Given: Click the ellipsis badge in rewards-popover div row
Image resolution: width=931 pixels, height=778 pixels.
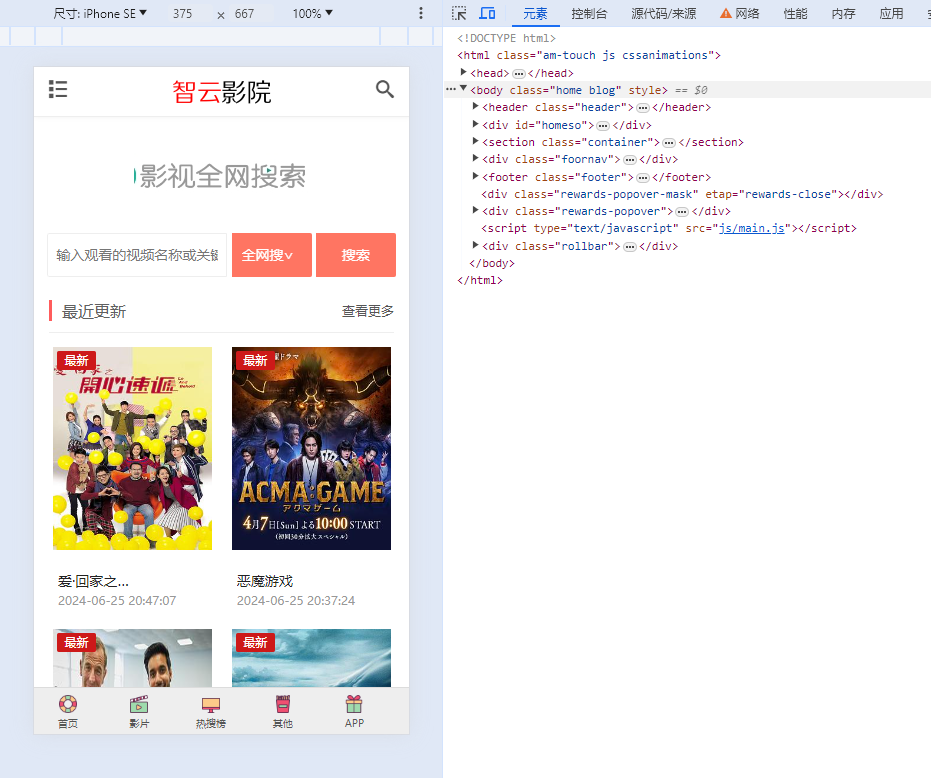Looking at the screenshot, I should tap(682, 211).
